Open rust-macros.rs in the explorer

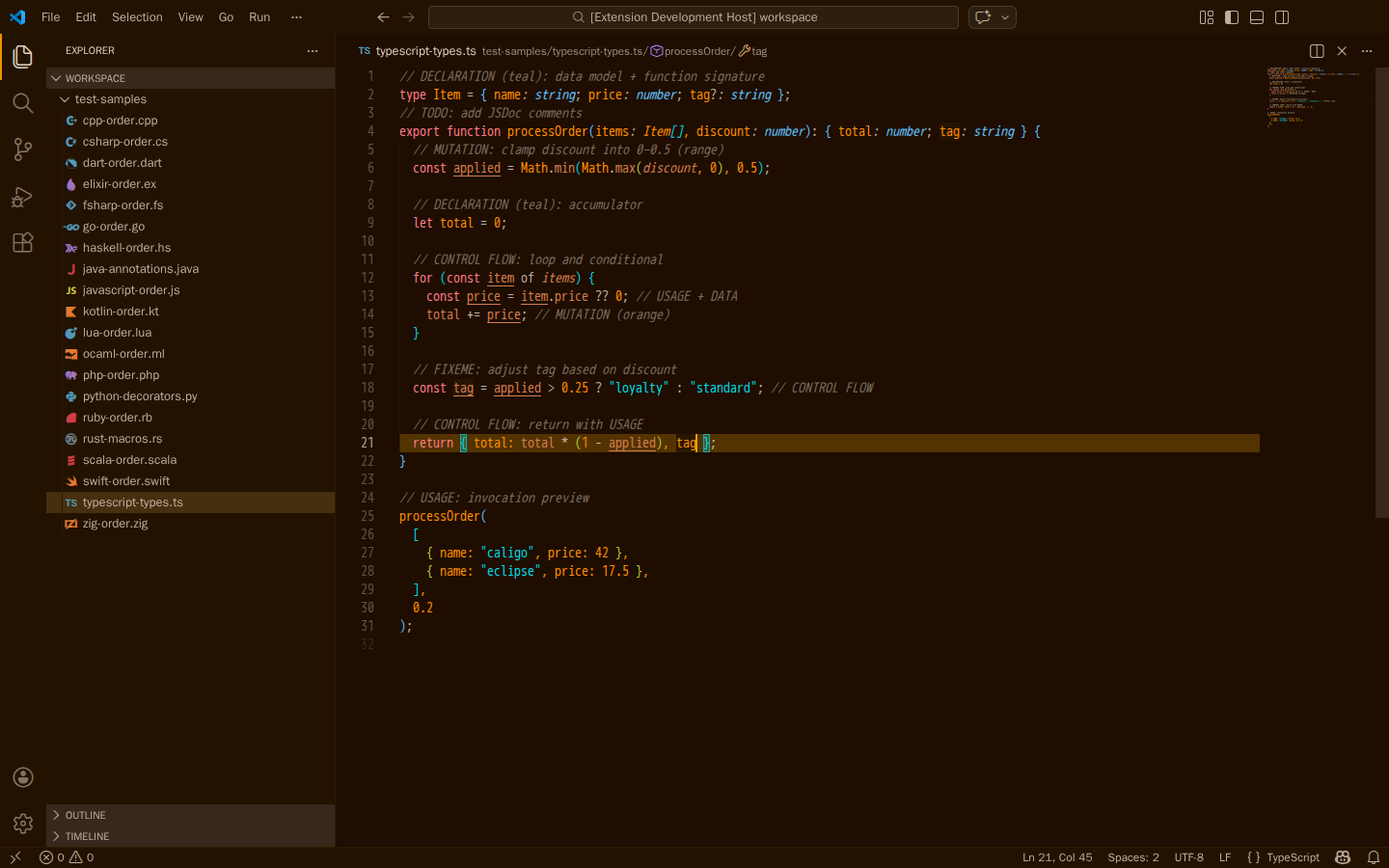122,439
